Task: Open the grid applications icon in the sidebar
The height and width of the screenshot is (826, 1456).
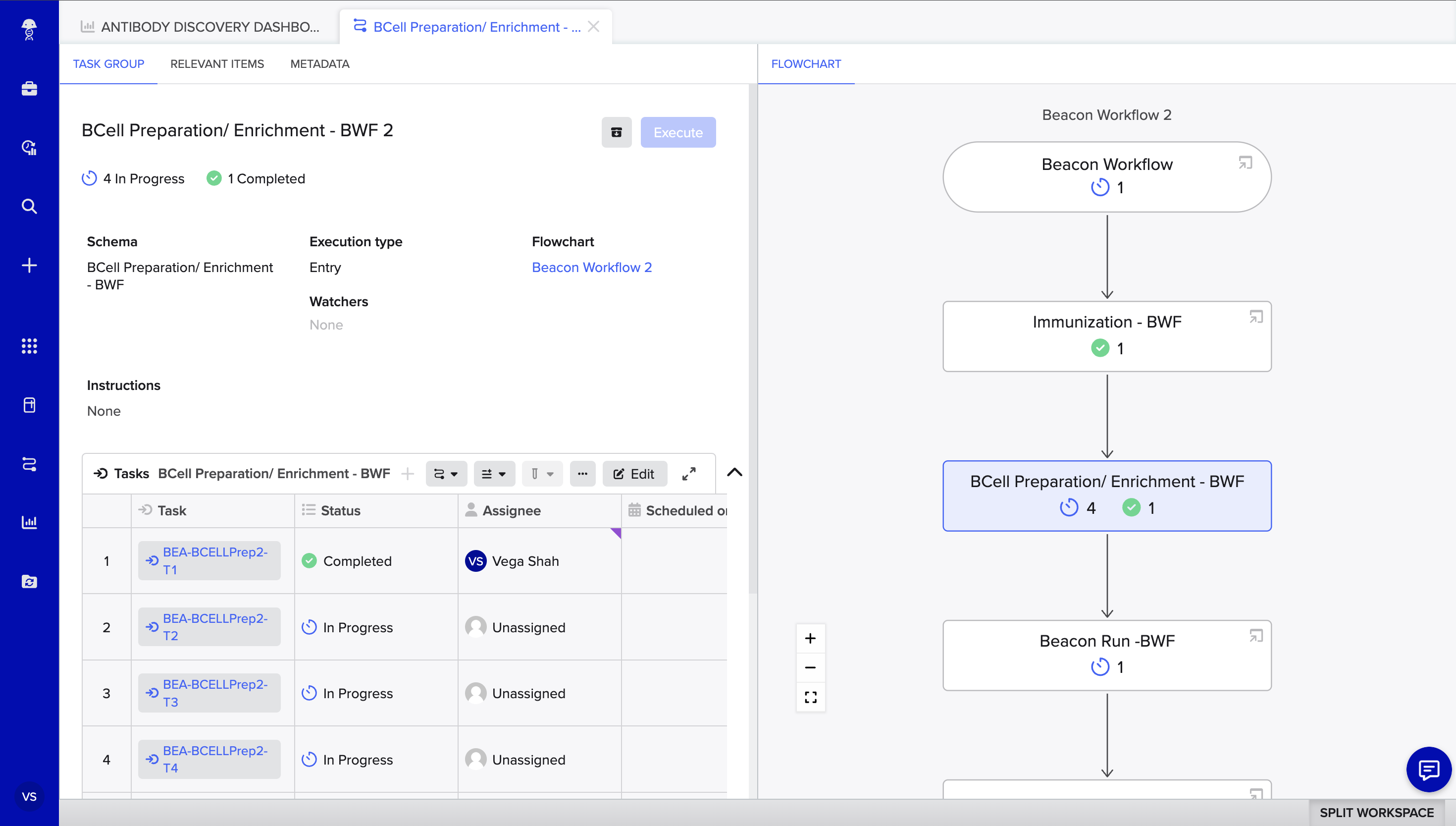Action: point(29,345)
